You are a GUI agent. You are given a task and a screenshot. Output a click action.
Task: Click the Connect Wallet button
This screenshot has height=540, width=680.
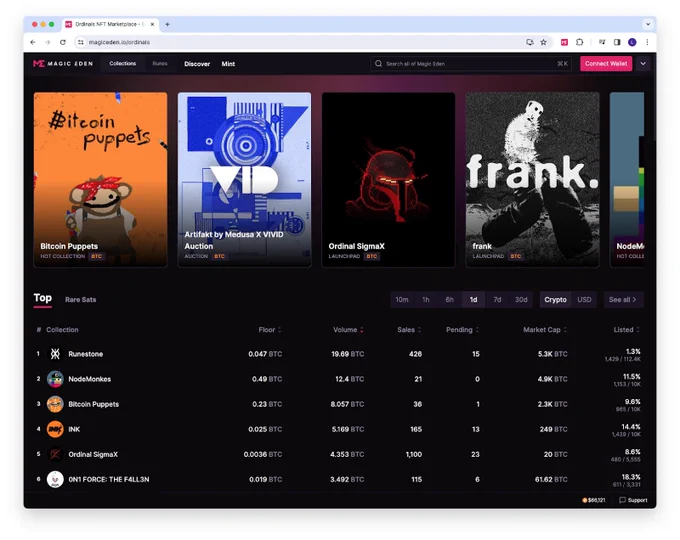click(x=606, y=64)
